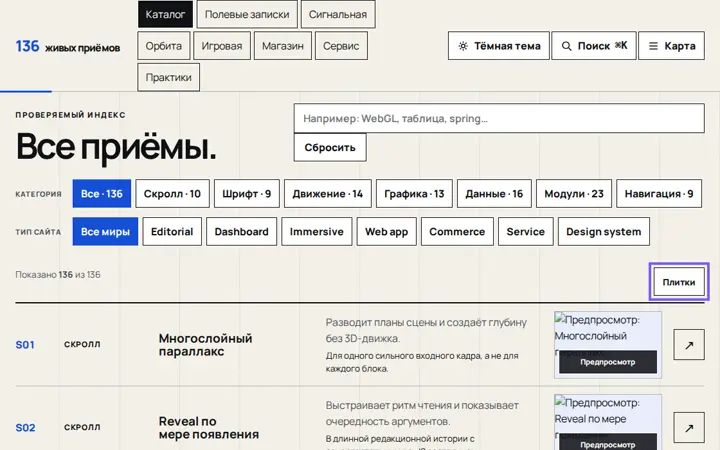This screenshot has height=450, width=720.
Task: Filter by Графика · 13 category
Action: (414, 193)
